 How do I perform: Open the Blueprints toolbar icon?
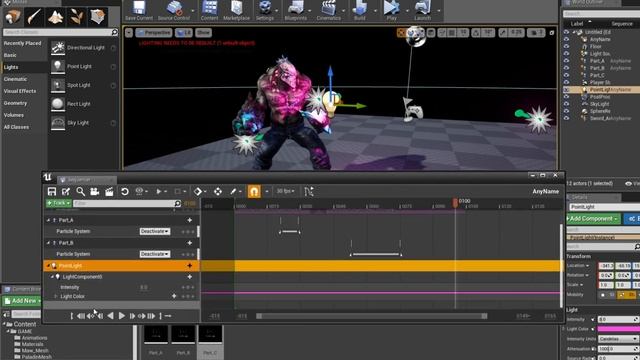tap(296, 10)
